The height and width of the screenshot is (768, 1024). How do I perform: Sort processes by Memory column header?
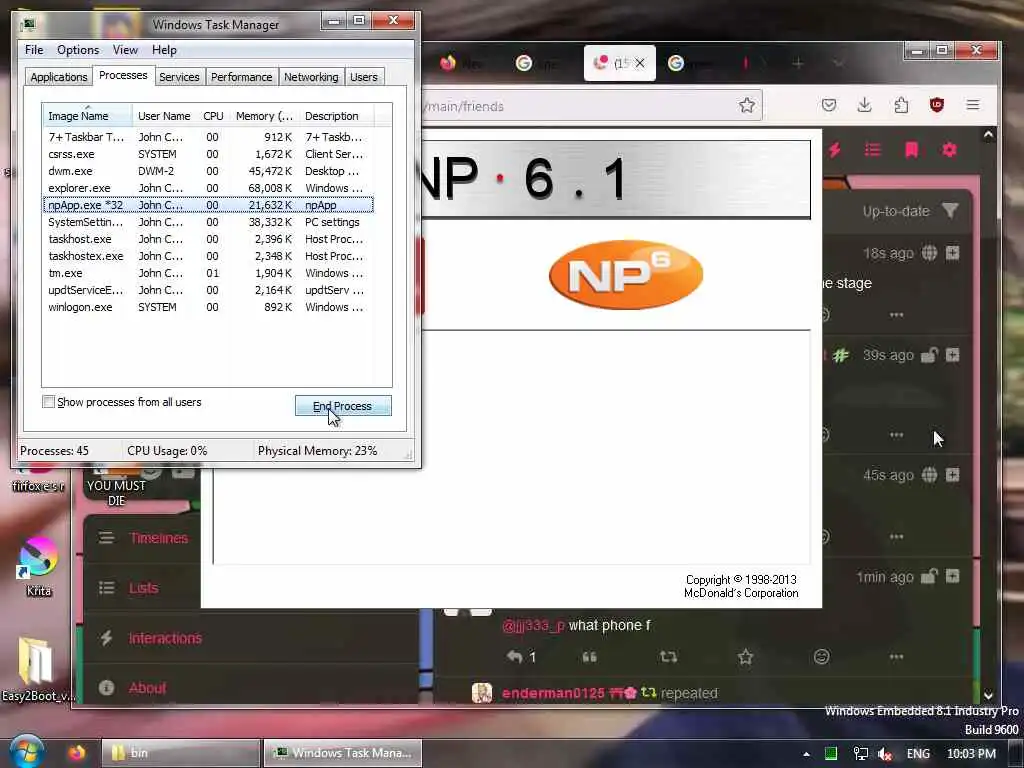(x=264, y=116)
